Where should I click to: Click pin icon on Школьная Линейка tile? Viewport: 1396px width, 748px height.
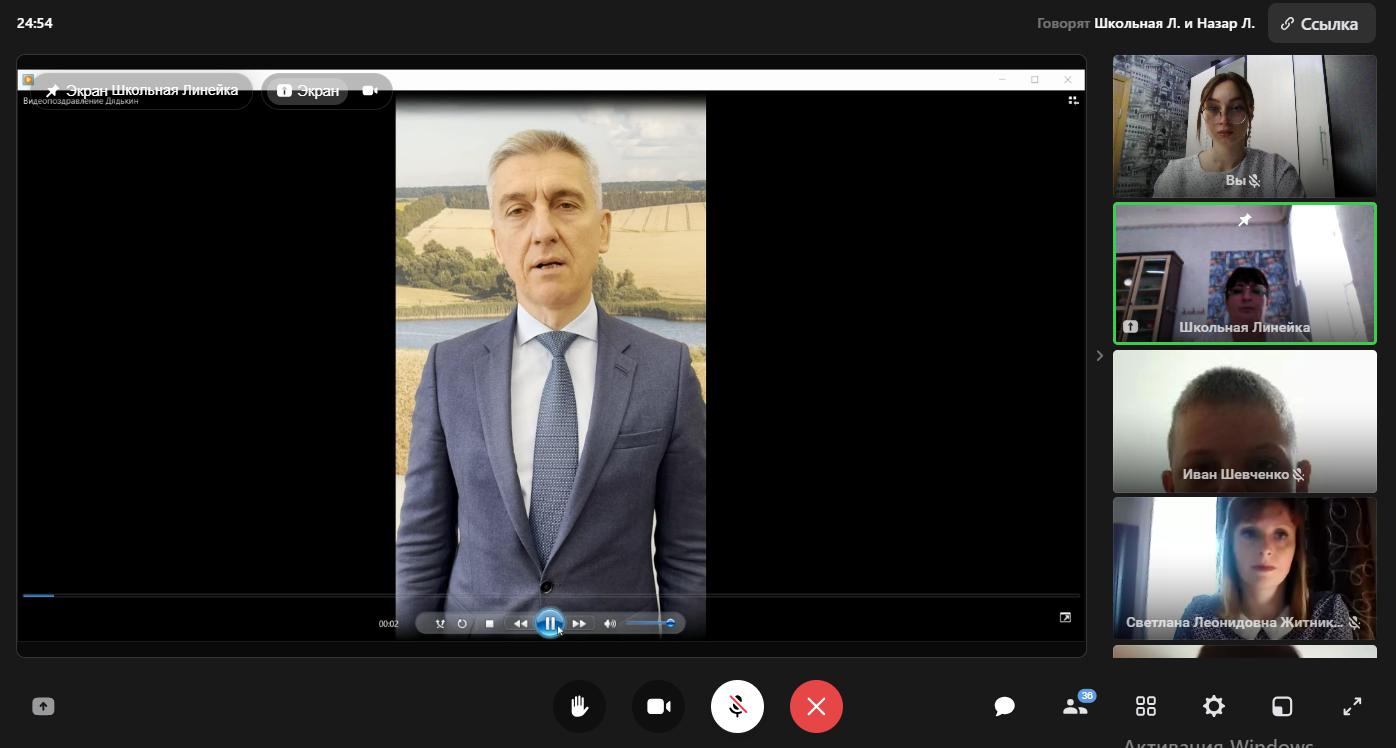(x=1245, y=220)
